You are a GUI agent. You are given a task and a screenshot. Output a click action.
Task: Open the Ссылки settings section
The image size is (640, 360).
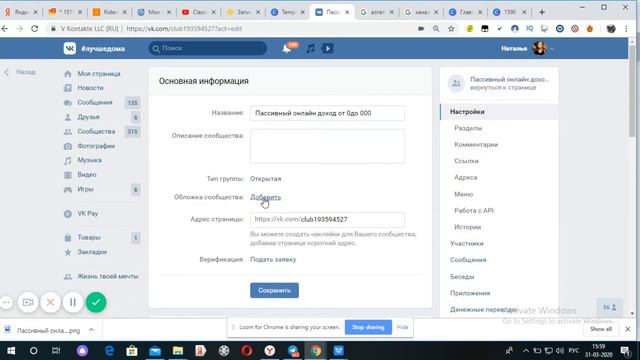pyautogui.click(x=466, y=161)
